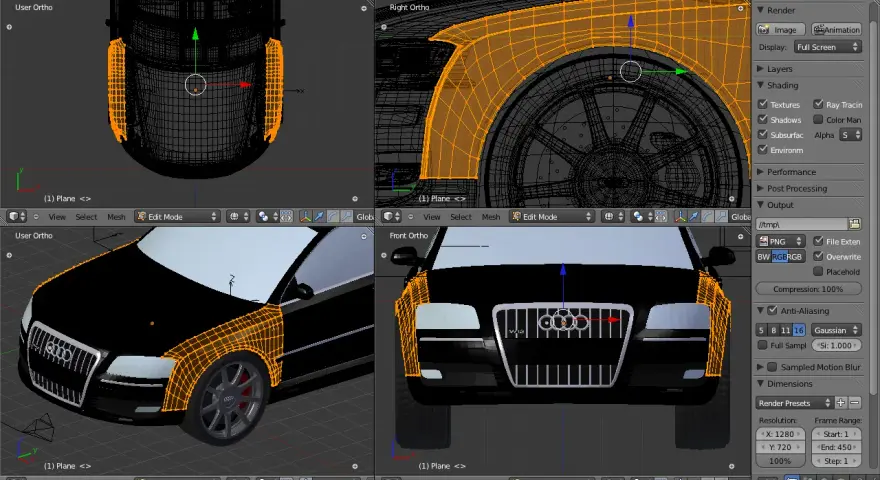Toggle pivot center points icon in top-left viewport header
The image size is (880, 480).
point(286,216)
